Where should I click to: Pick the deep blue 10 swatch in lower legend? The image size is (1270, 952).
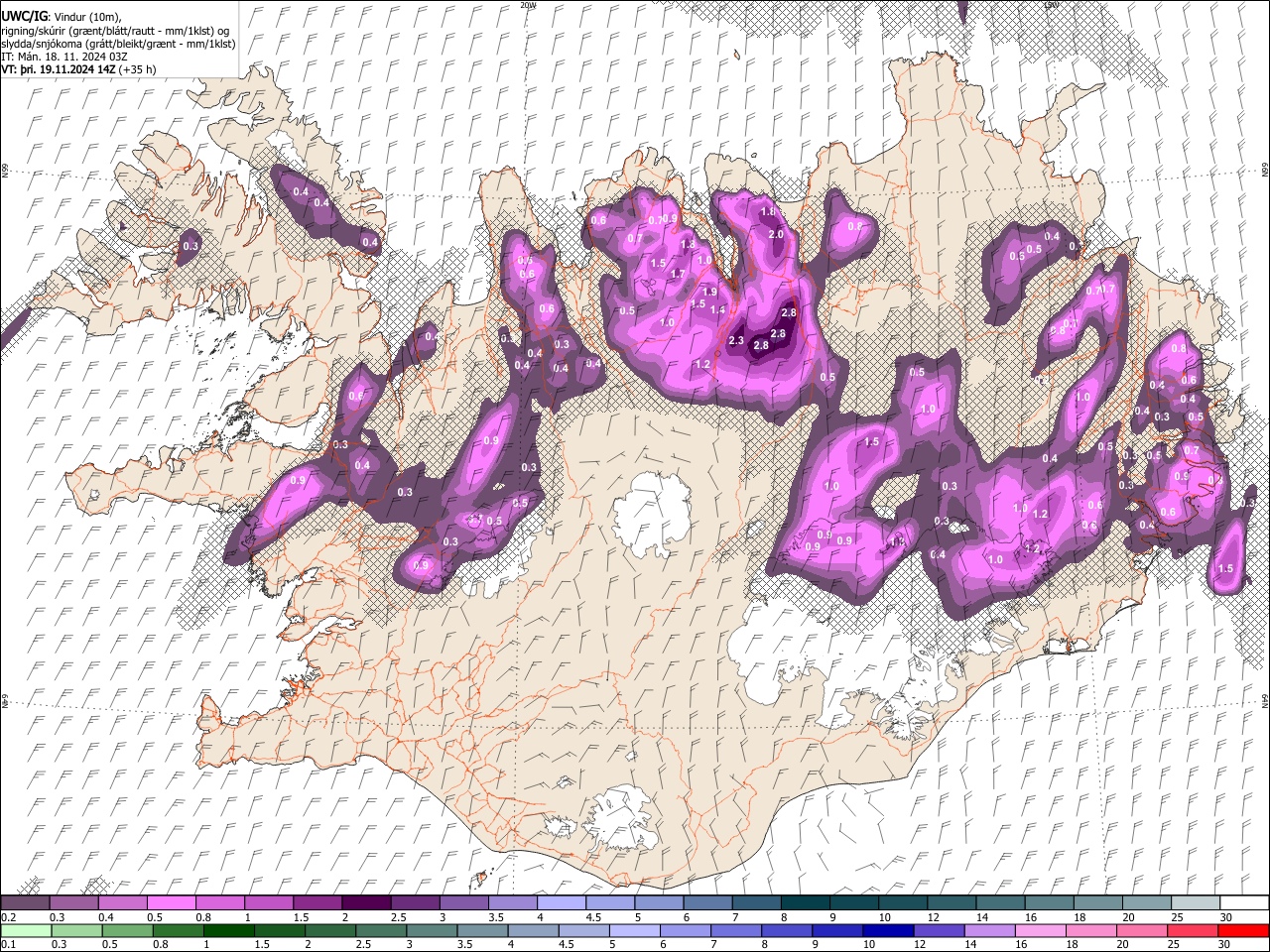point(888,930)
